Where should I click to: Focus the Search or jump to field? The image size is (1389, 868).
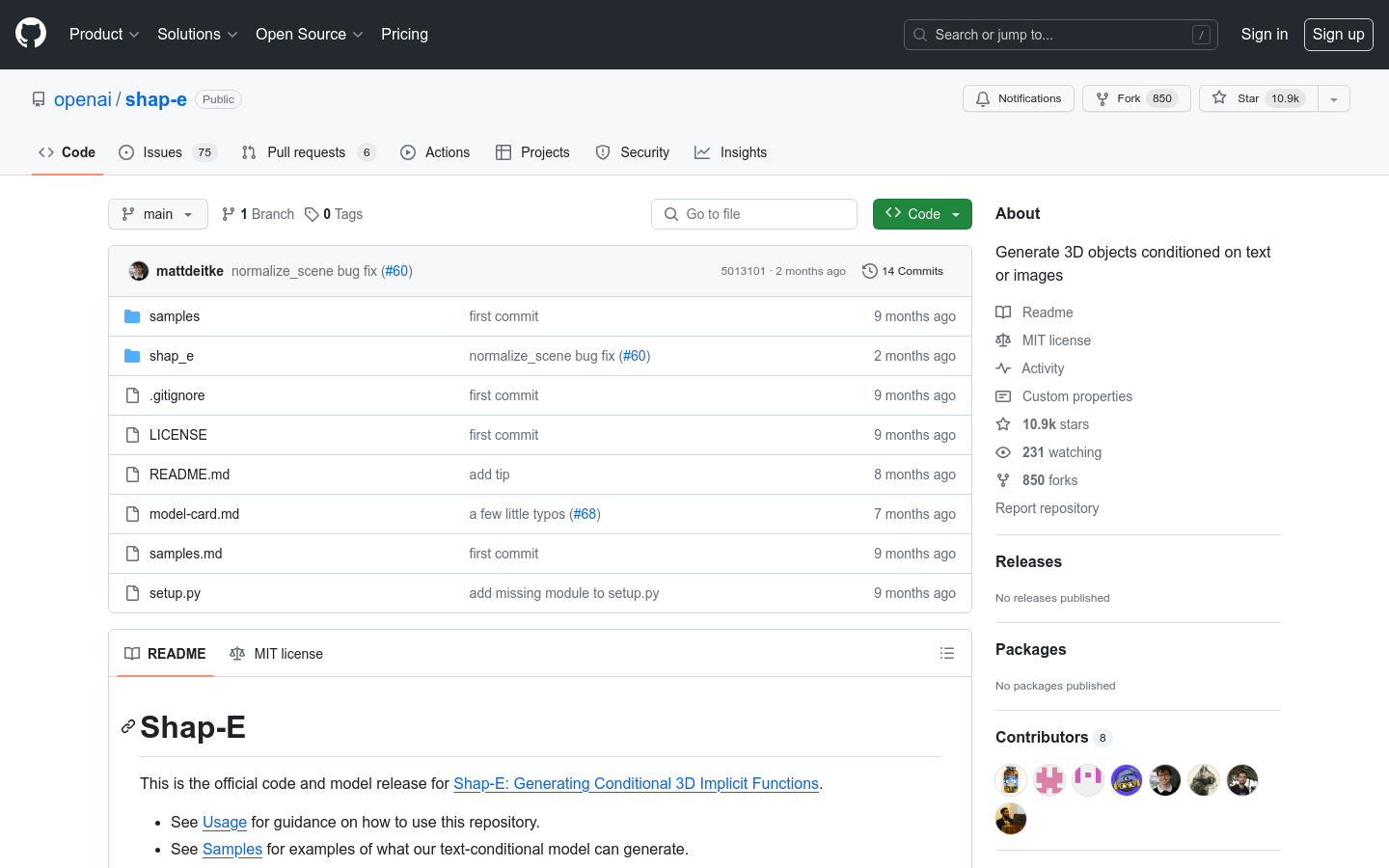1061,35
